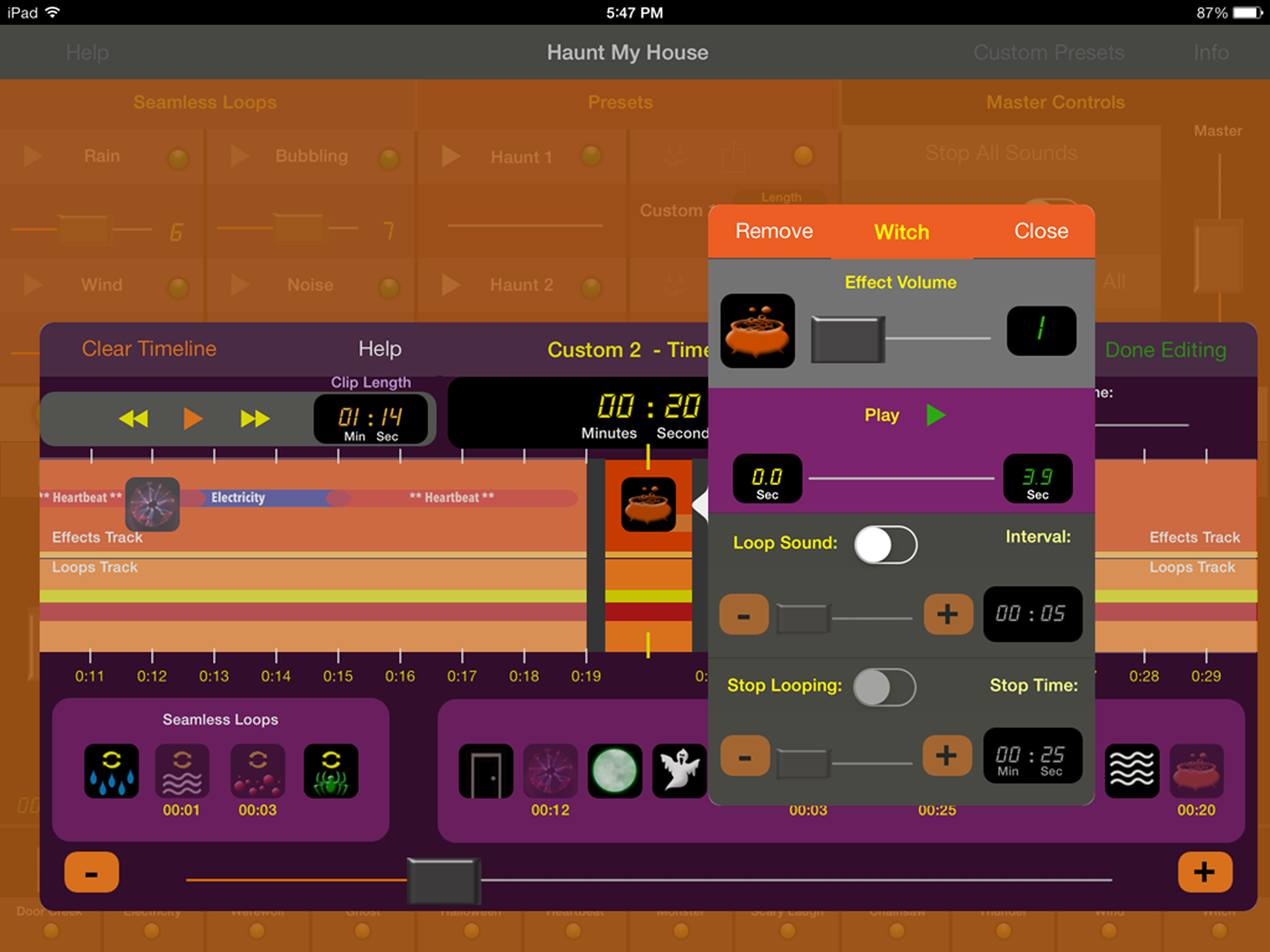Image resolution: width=1270 pixels, height=952 pixels.
Task: Select the Electricity effect icon labeled 00:12
Action: [550, 771]
